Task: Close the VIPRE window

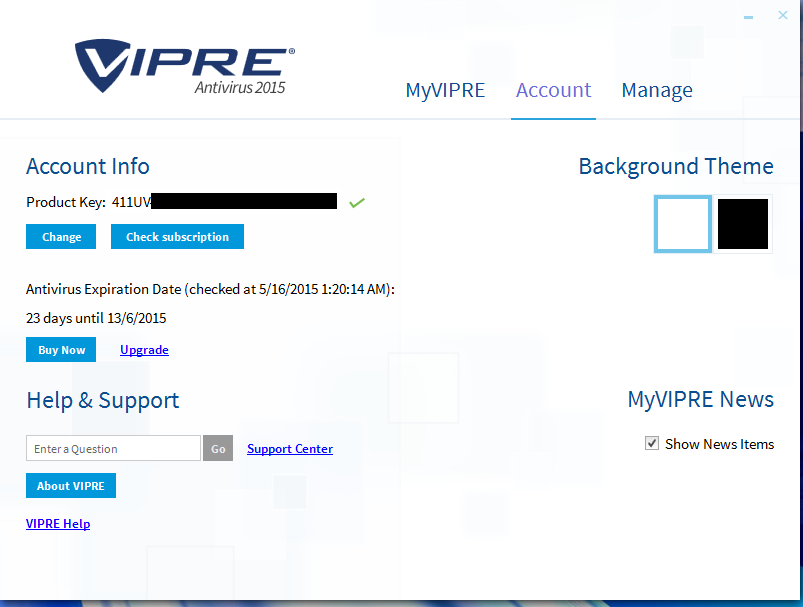Action: (x=783, y=15)
